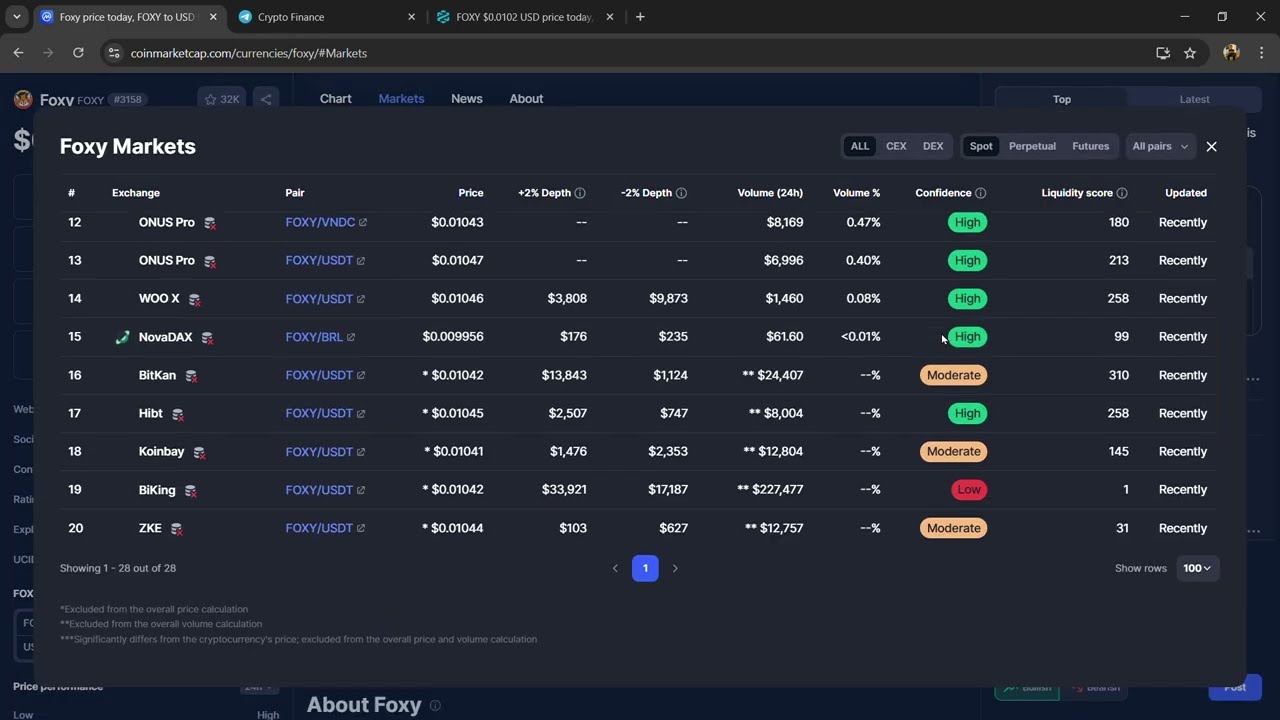
Task: Click the badge icon next to WOO X
Action: tap(194, 299)
